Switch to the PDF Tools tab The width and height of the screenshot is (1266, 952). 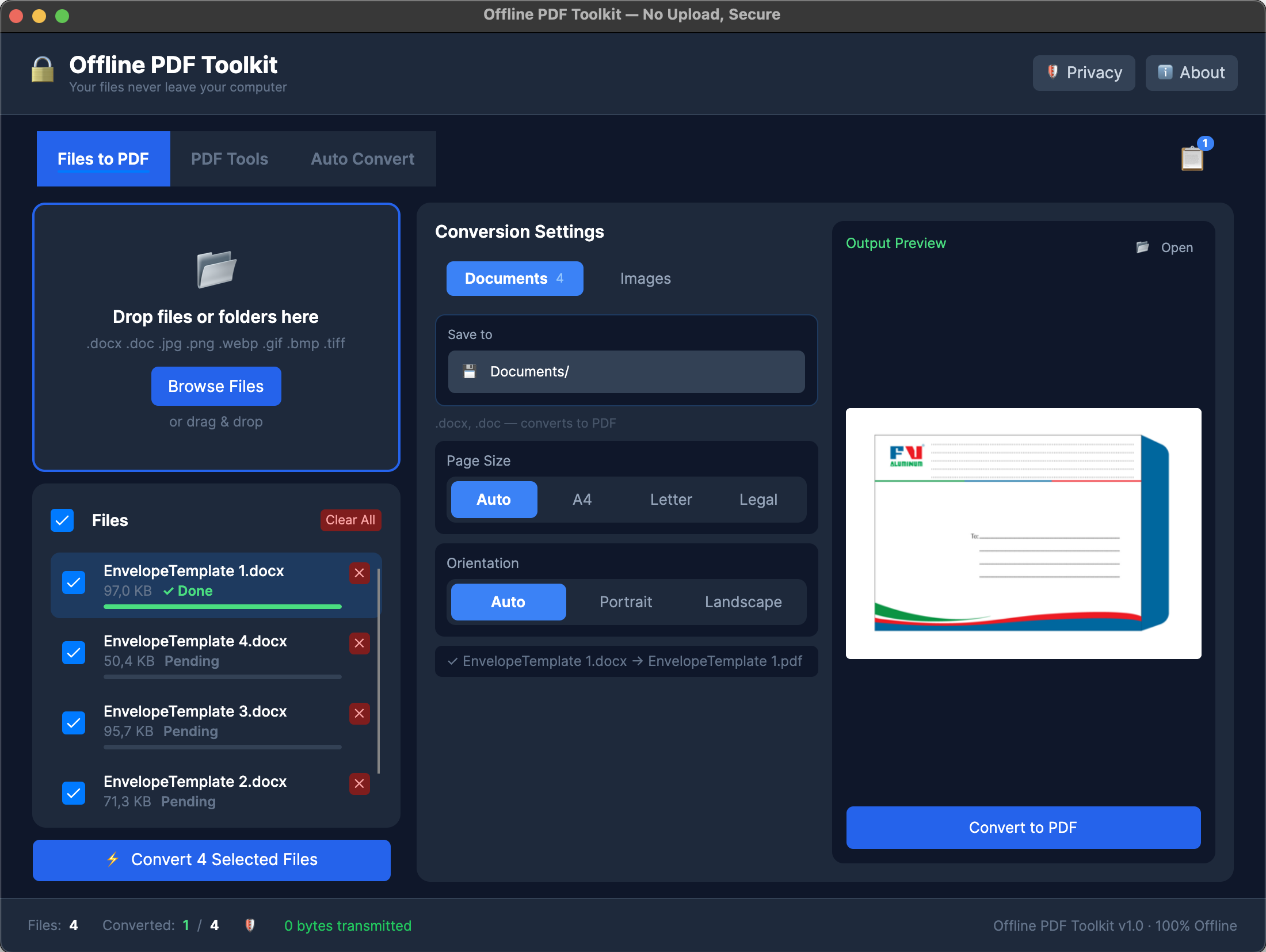click(230, 159)
